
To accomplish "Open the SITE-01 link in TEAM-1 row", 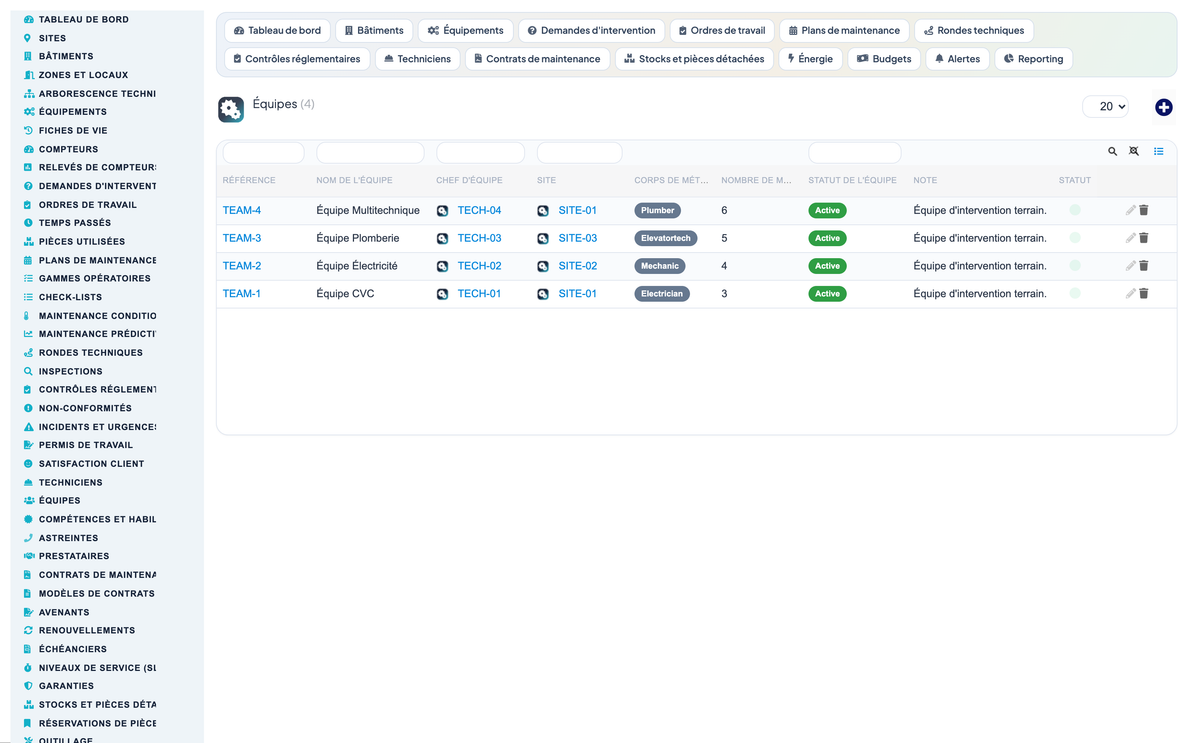I will click(x=578, y=294).
